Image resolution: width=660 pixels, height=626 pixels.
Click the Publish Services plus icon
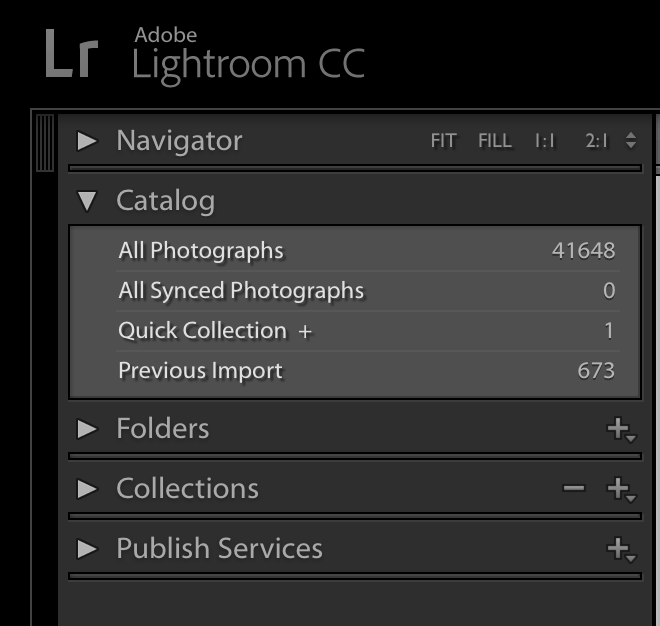(620, 548)
